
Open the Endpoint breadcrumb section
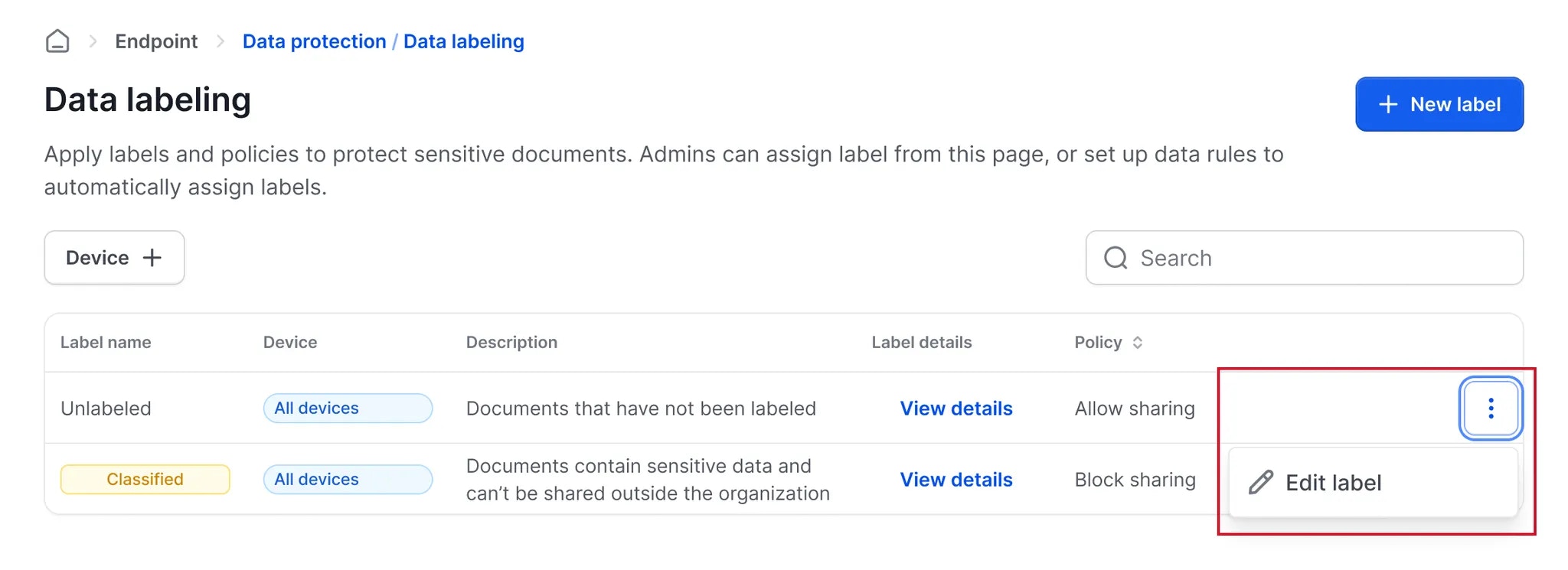click(156, 41)
